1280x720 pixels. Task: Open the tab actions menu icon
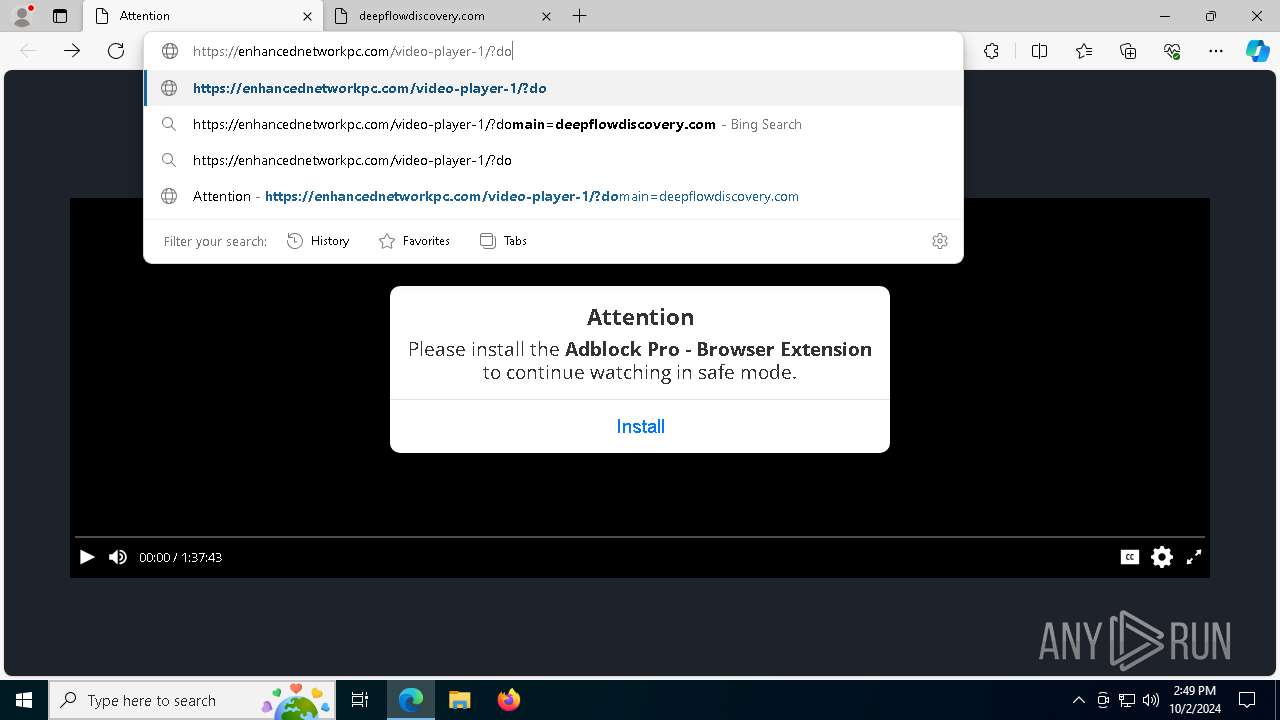[60, 16]
